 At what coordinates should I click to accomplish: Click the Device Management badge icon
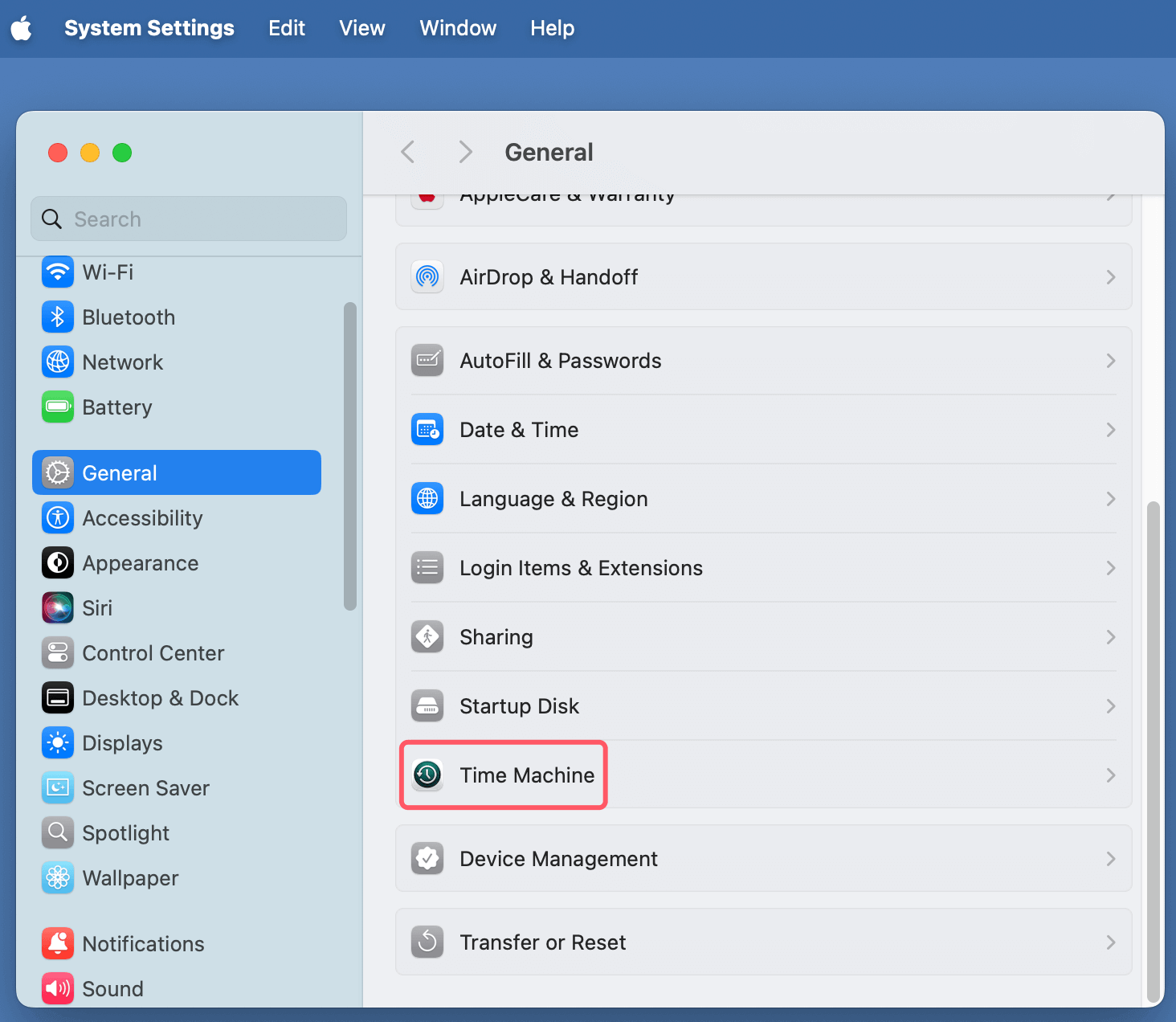(x=427, y=858)
